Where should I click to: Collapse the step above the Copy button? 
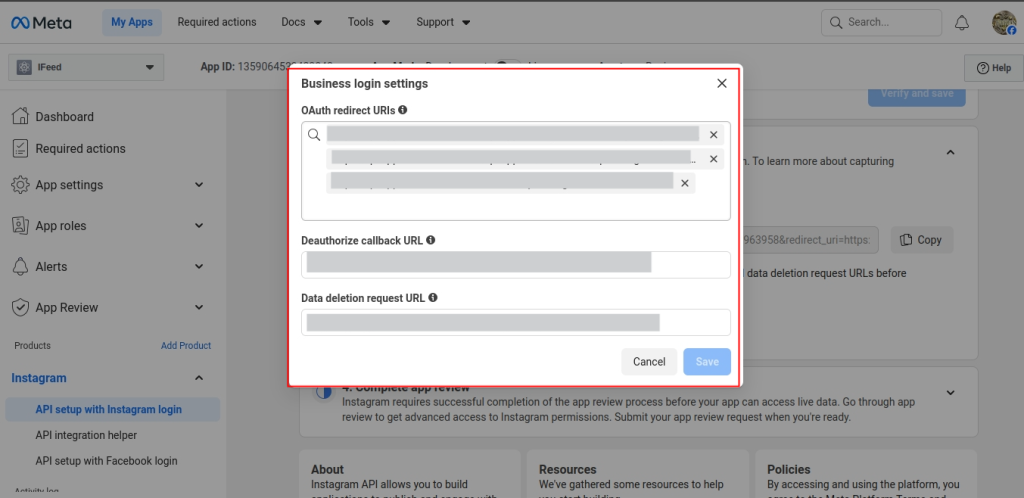(x=951, y=152)
